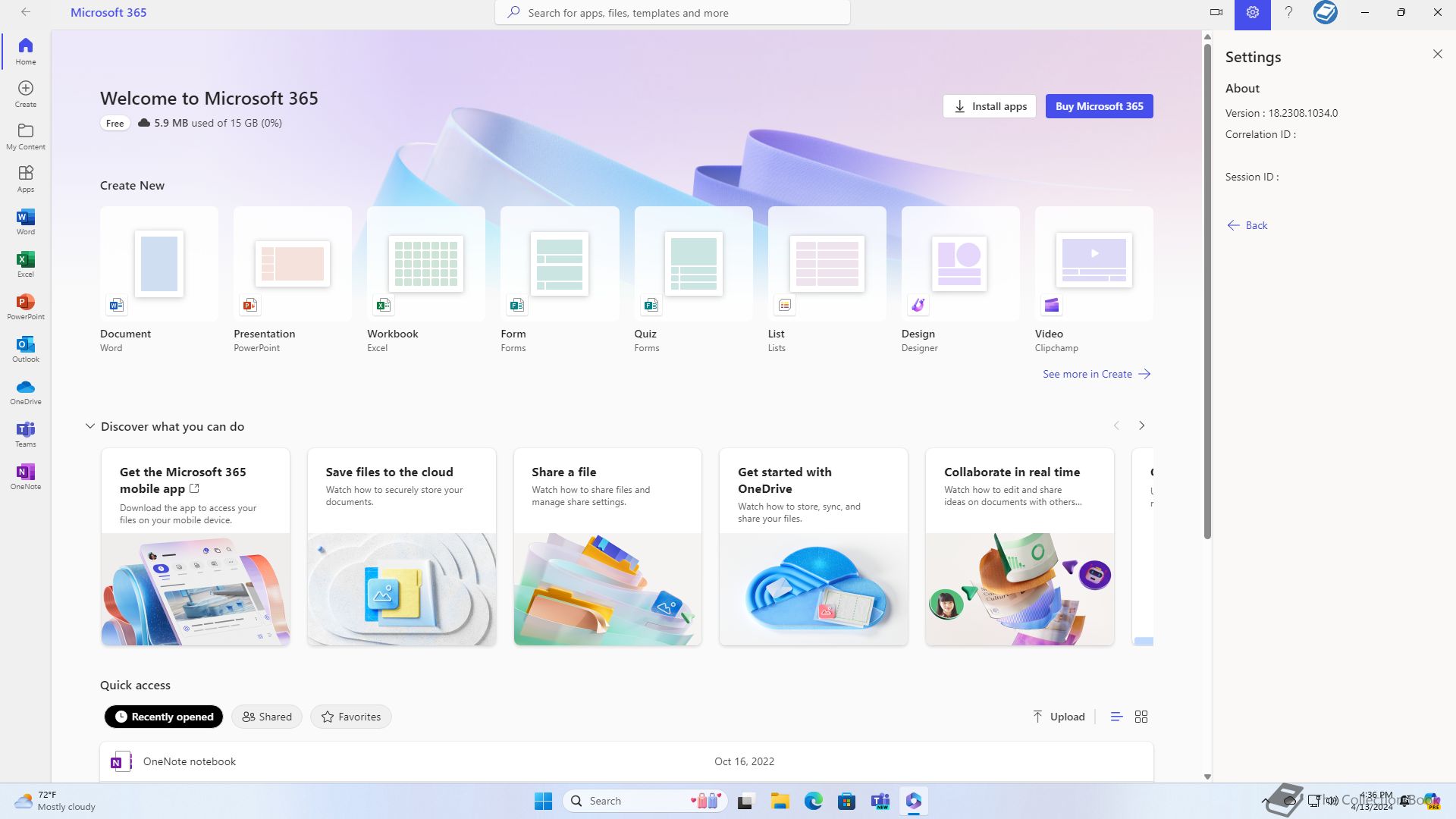Image resolution: width=1456 pixels, height=819 pixels.
Task: Open Get the Microsoft 365 mobile app card
Action: (x=196, y=547)
